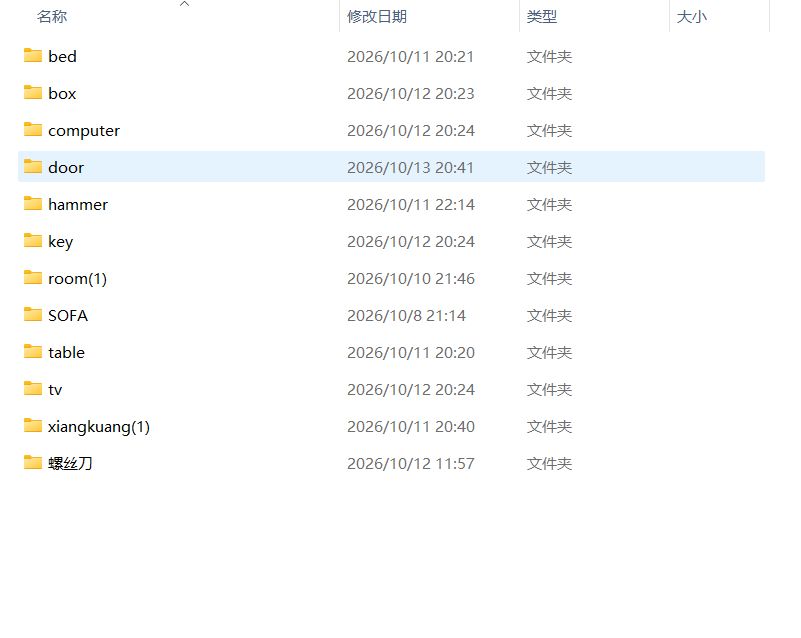Select the hammer folder icon
This screenshot has width=801, height=638.
pyautogui.click(x=33, y=203)
